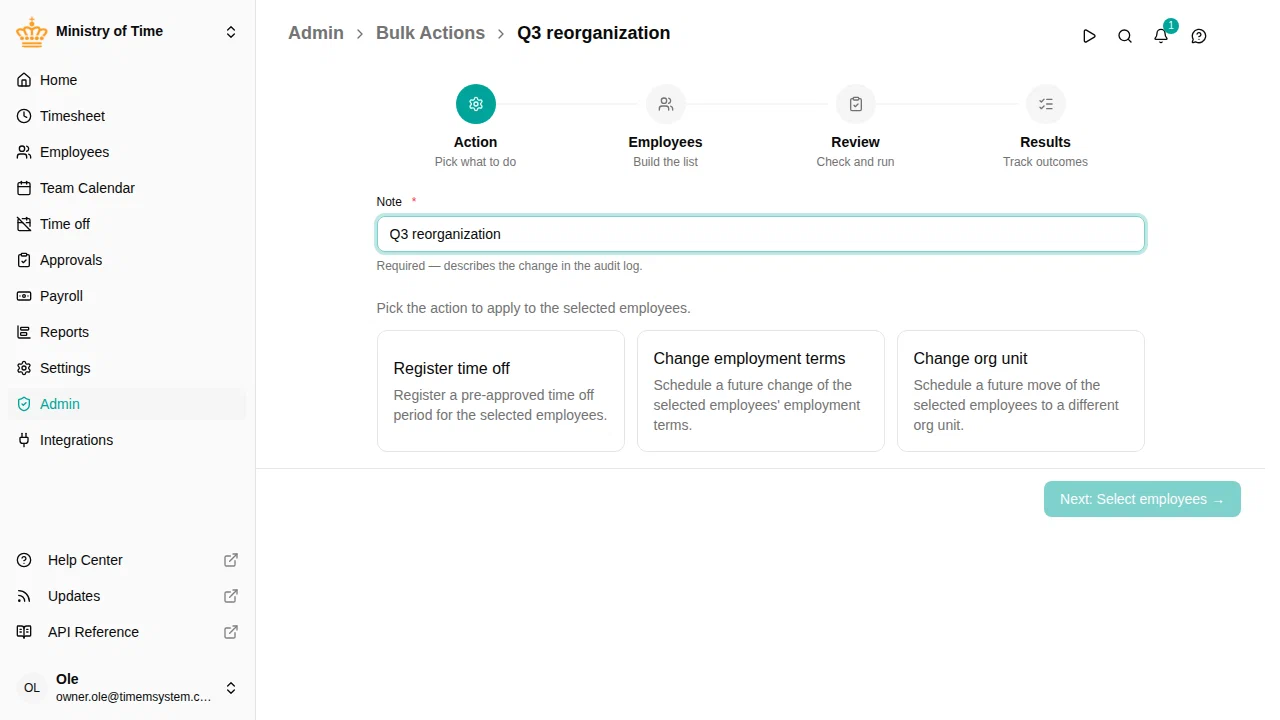Viewport: 1280px width, 720px height.
Task: Click the Review step clipboard circle
Action: (x=856, y=104)
